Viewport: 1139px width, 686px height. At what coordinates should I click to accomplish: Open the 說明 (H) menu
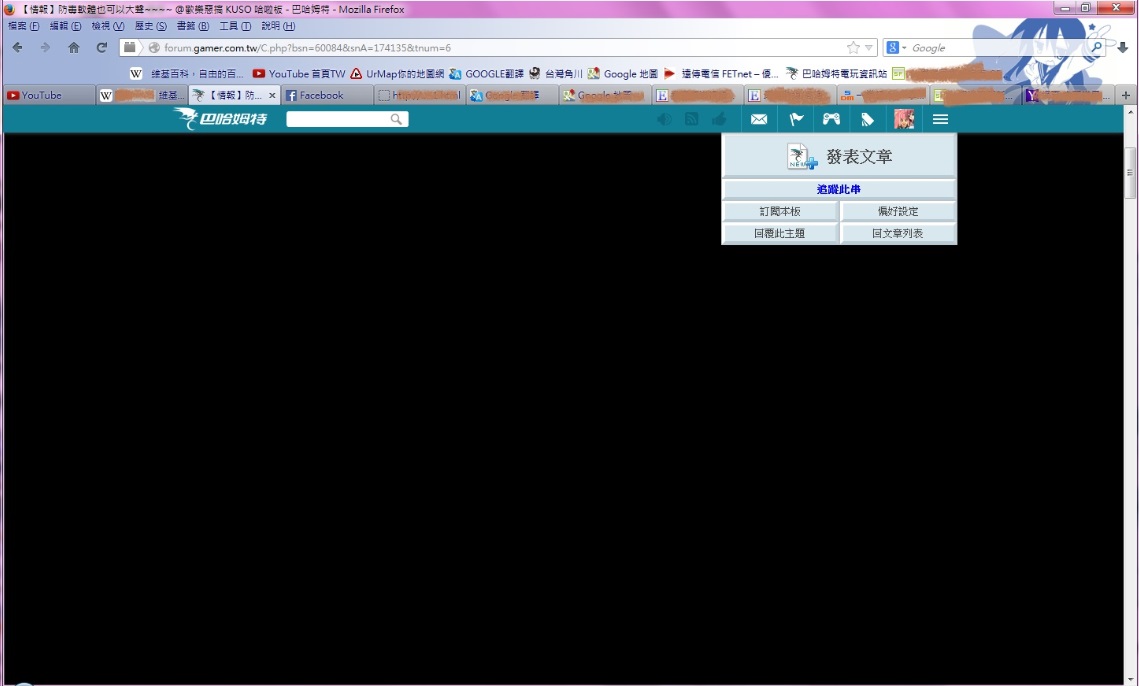(278, 25)
